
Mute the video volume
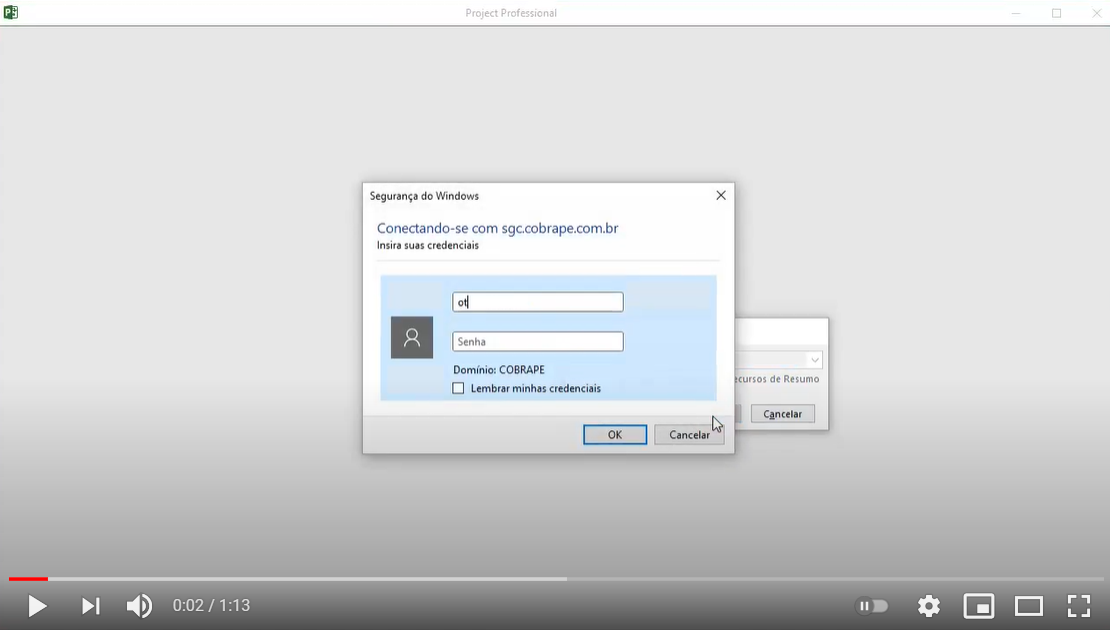point(139,606)
